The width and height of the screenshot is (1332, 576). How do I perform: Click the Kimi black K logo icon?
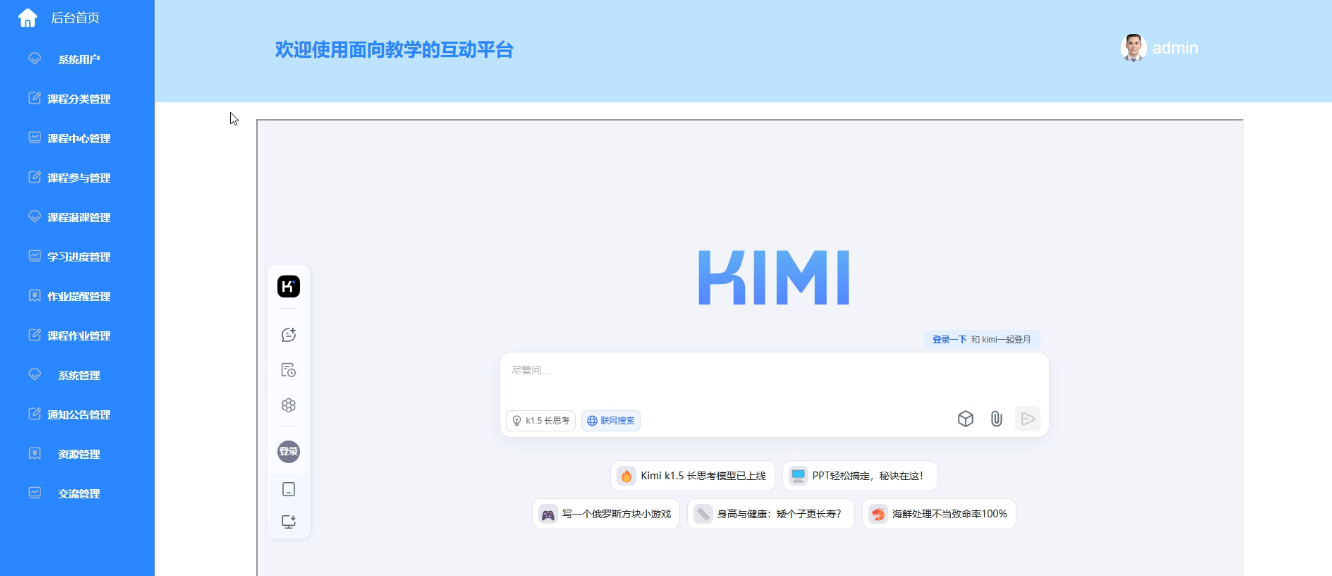(288, 286)
